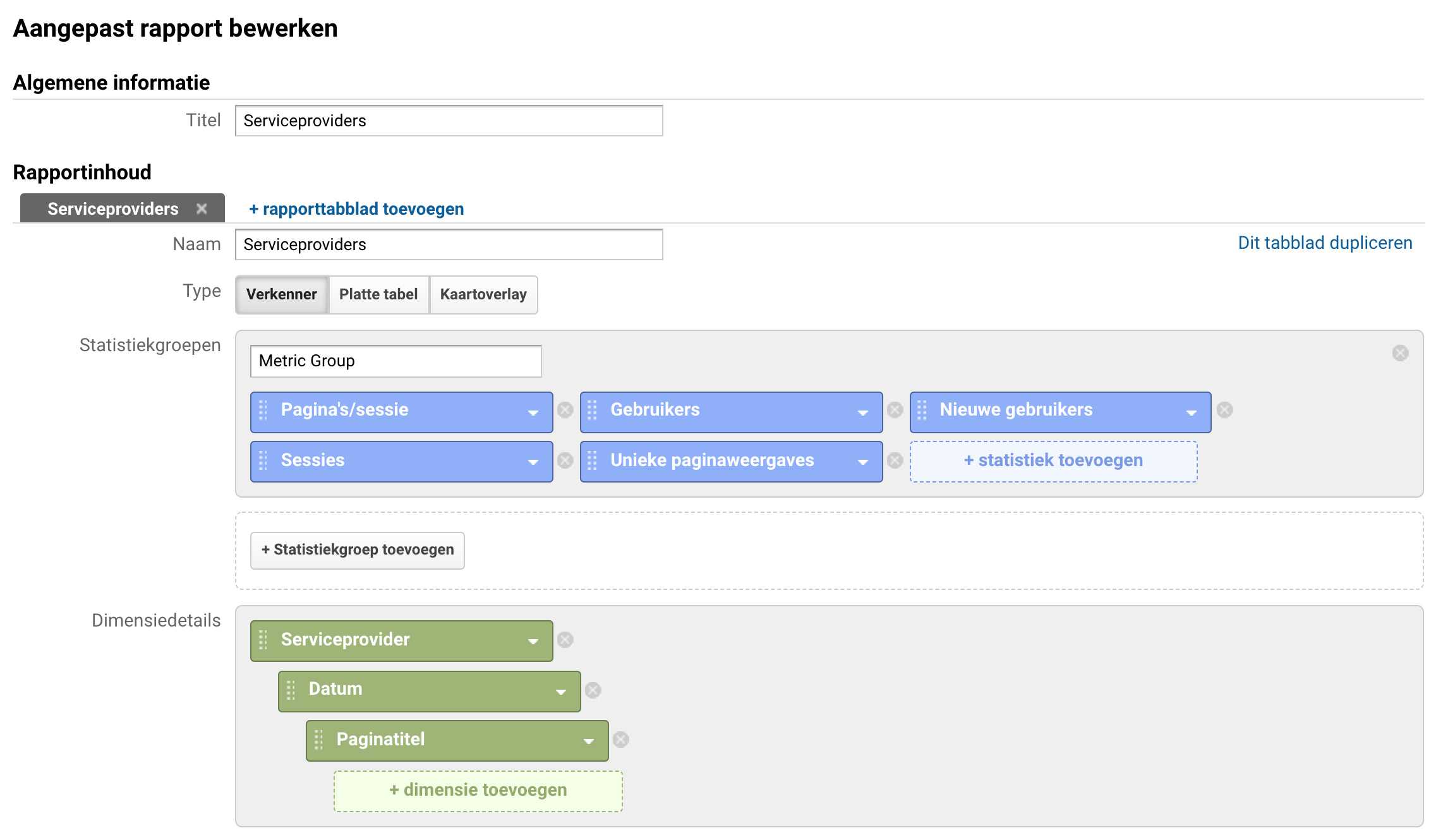
Task: Click the remove icon next to Nieuwe gebruikers
Action: [1225, 410]
